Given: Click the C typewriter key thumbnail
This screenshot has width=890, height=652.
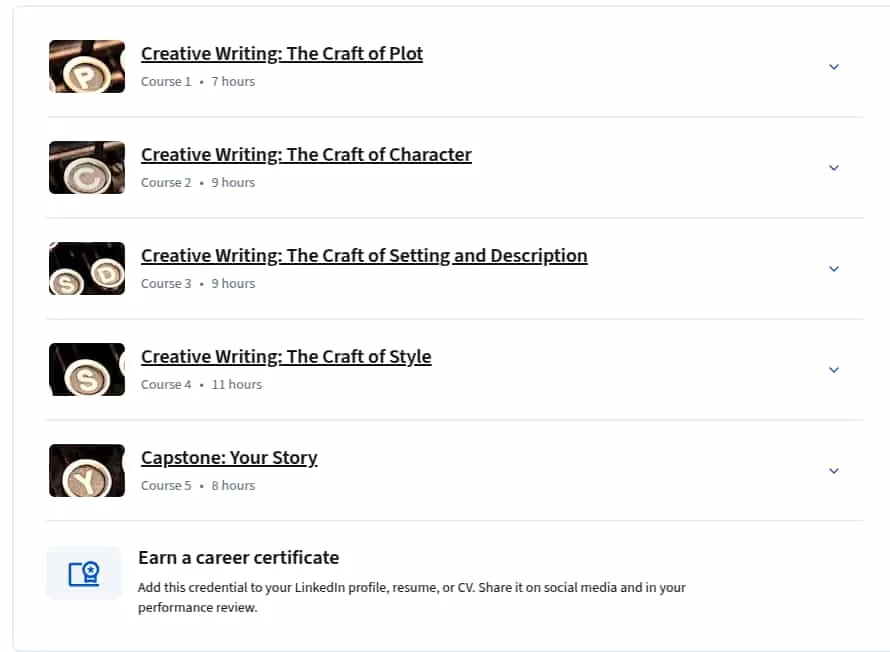Looking at the screenshot, I should (x=87, y=167).
